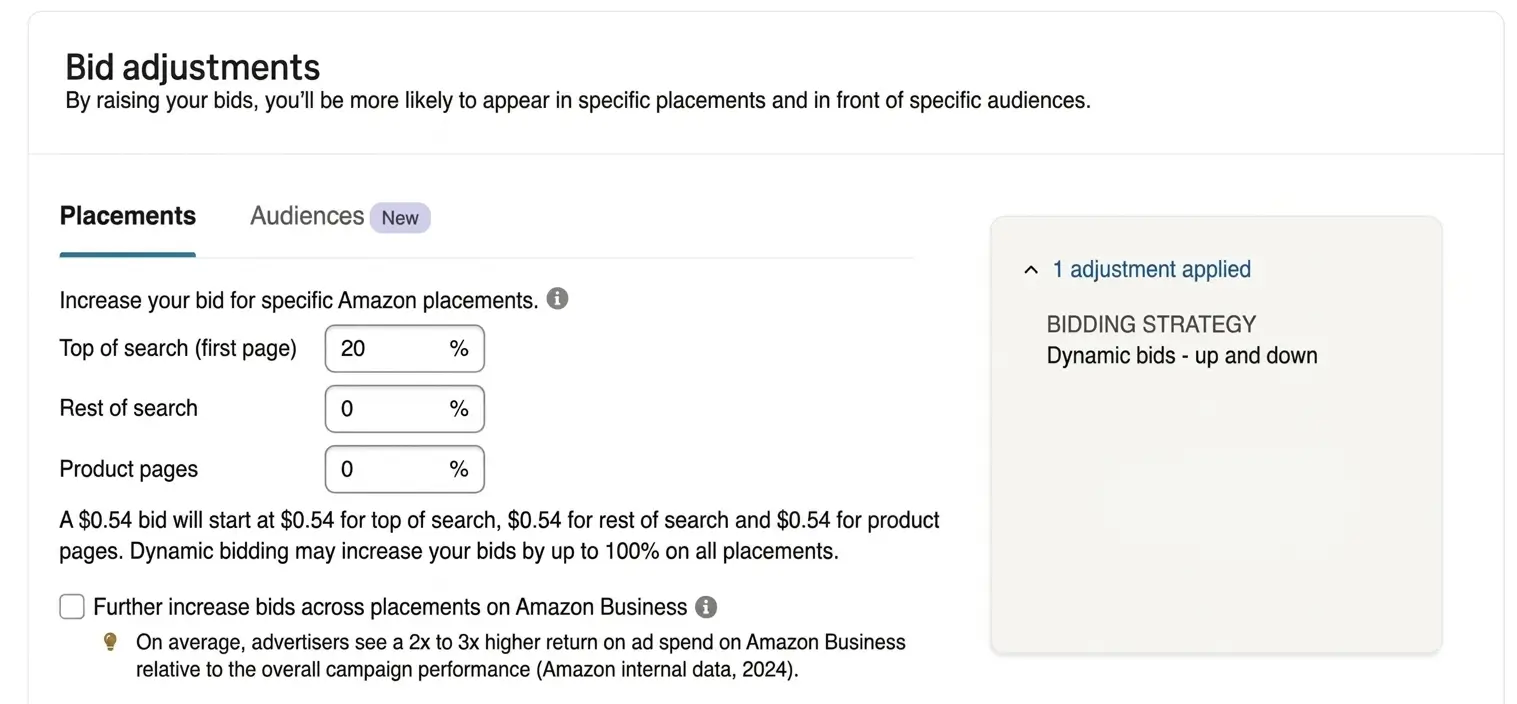Click the lightbulb tip icon

click(x=111, y=642)
